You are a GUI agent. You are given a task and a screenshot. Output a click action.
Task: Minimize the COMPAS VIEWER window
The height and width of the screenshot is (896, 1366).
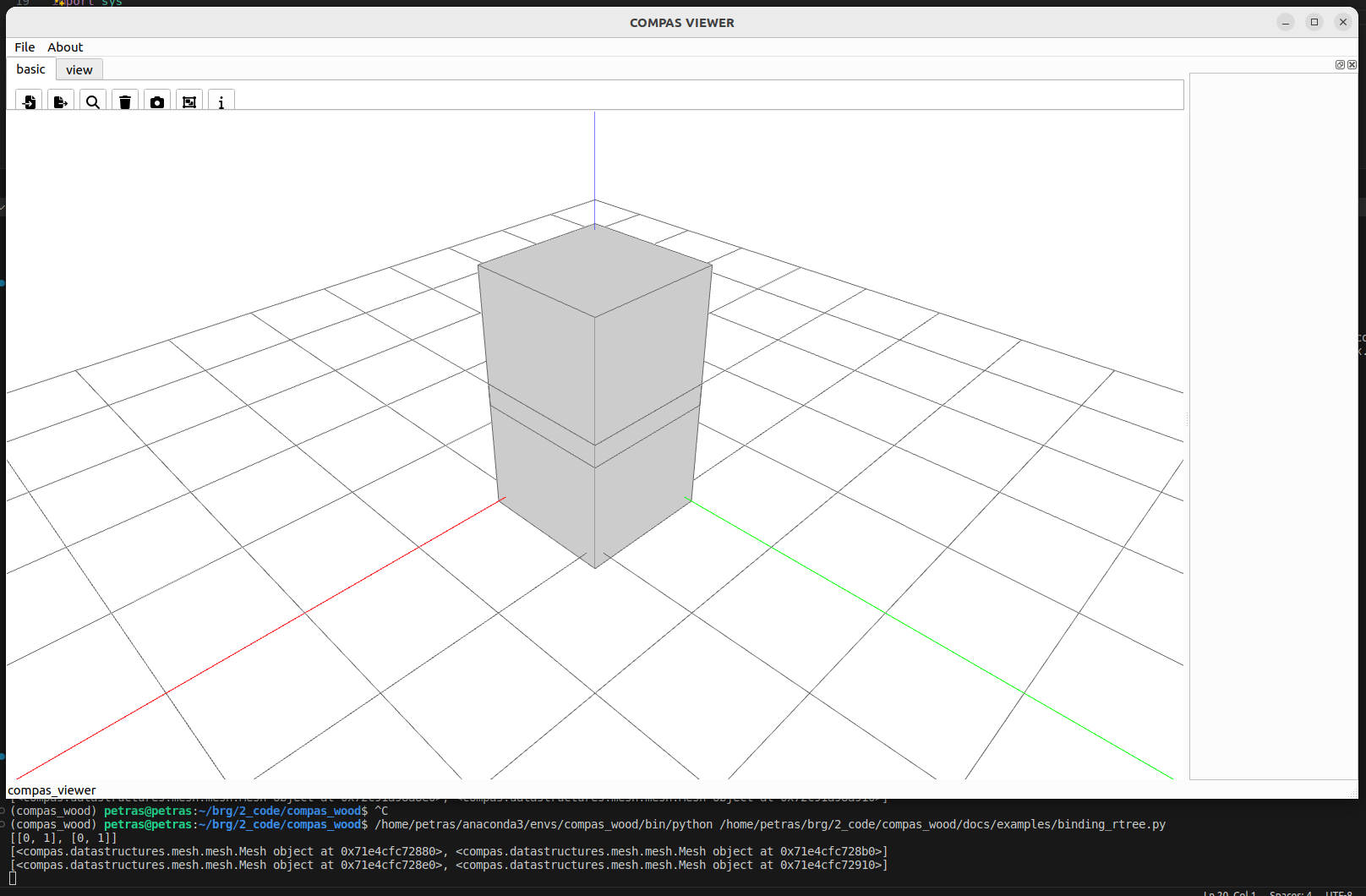[1286, 22]
